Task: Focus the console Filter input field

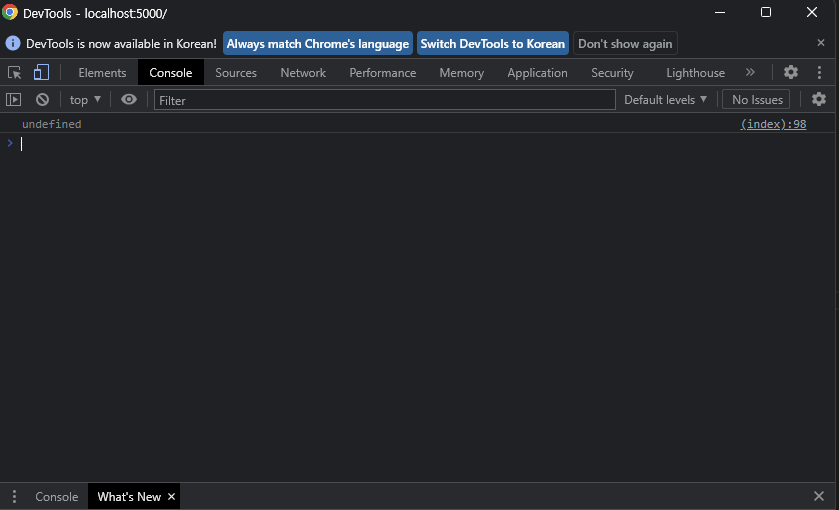Action: [385, 100]
